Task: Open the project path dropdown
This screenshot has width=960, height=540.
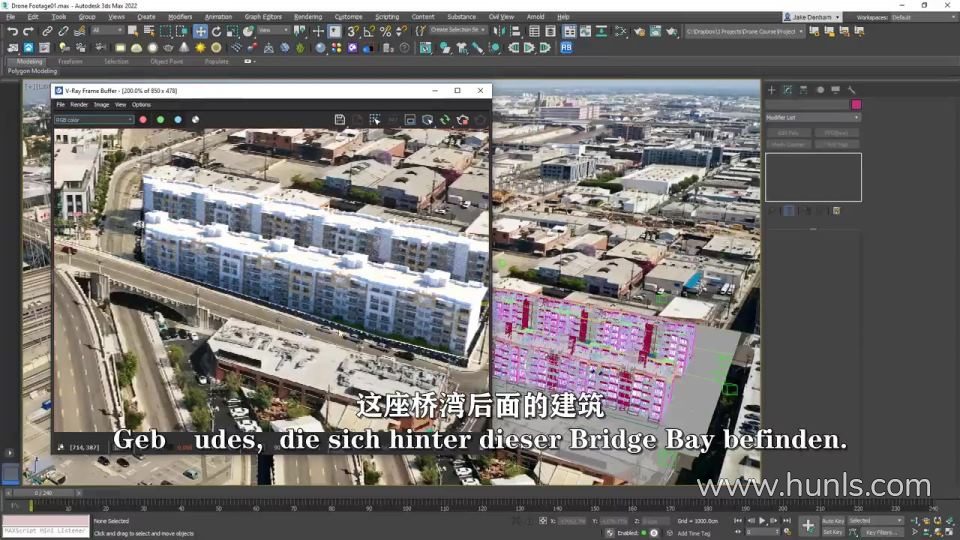Action: point(744,31)
